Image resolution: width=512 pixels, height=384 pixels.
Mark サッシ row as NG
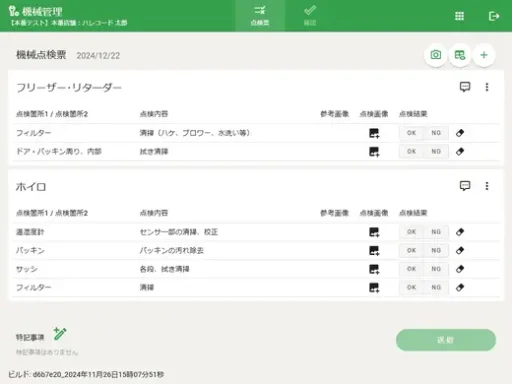[x=436, y=269]
